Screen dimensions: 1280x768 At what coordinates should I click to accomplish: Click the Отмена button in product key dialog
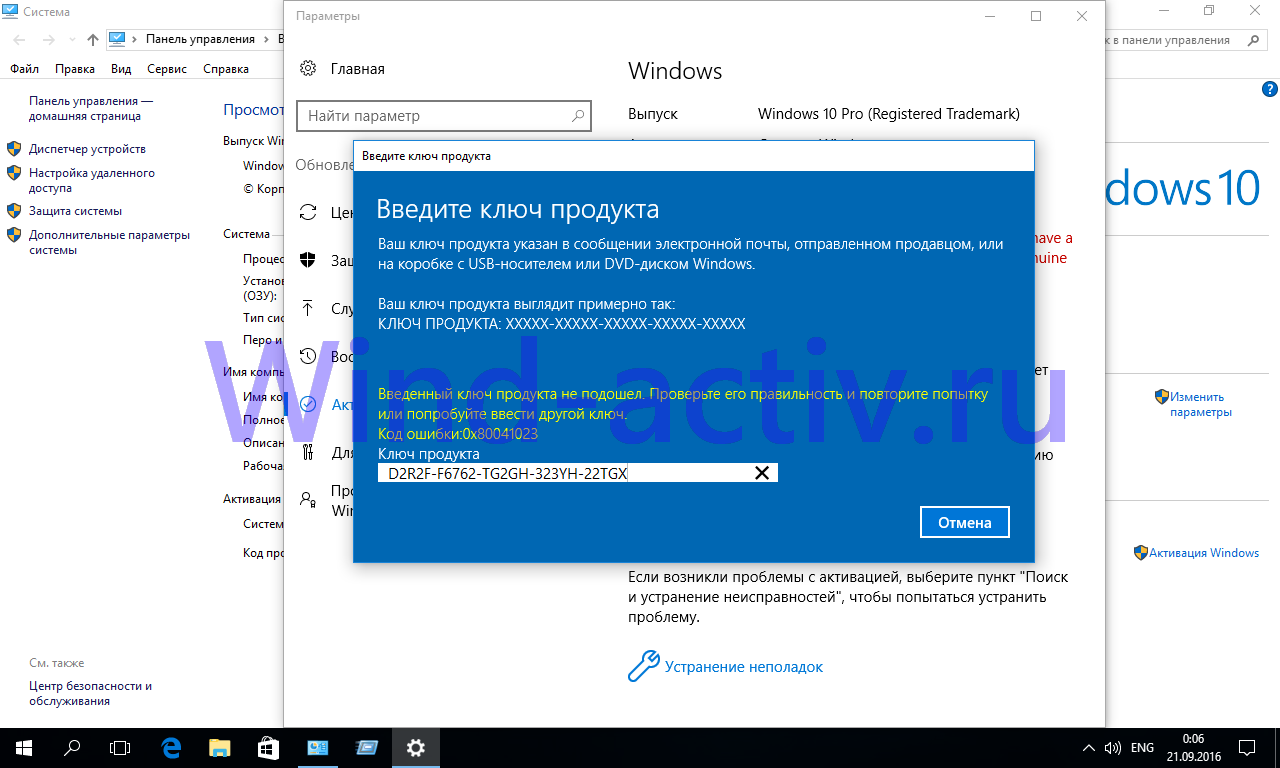click(965, 522)
